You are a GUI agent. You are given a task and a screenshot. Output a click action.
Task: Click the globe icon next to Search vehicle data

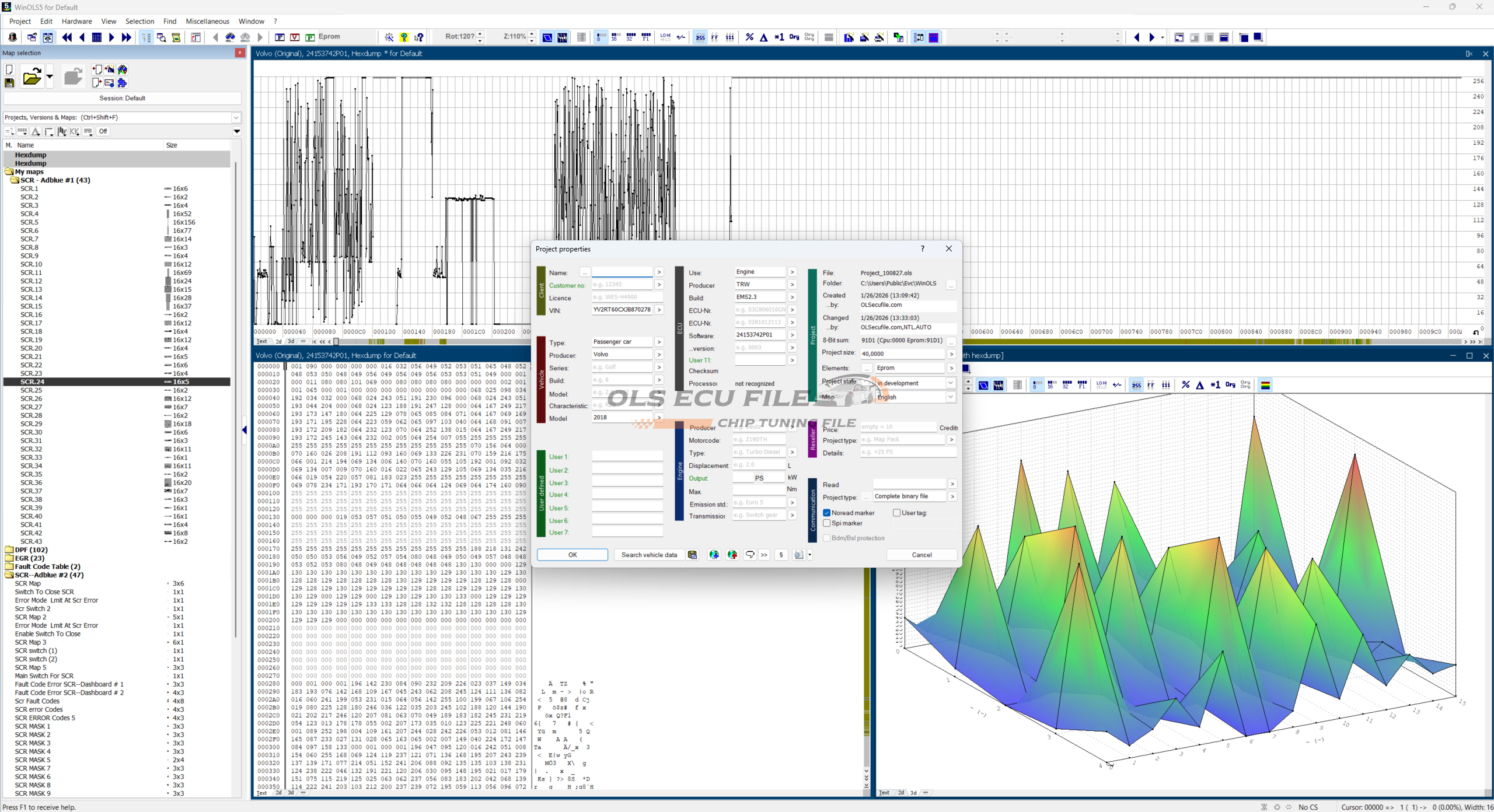click(714, 555)
